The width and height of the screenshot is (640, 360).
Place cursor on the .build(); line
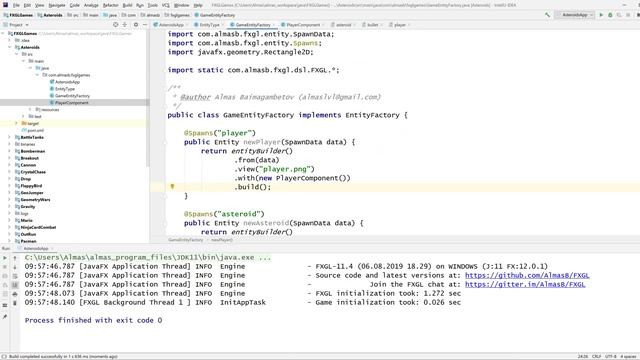click(x=252, y=187)
